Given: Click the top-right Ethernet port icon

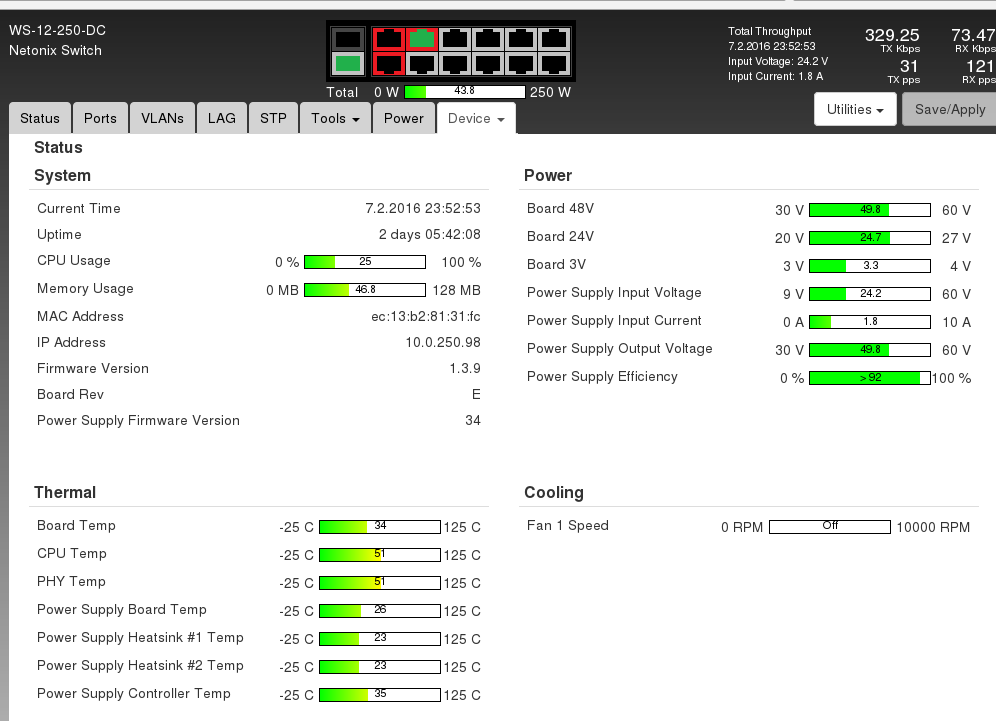Looking at the screenshot, I should coord(553,40).
